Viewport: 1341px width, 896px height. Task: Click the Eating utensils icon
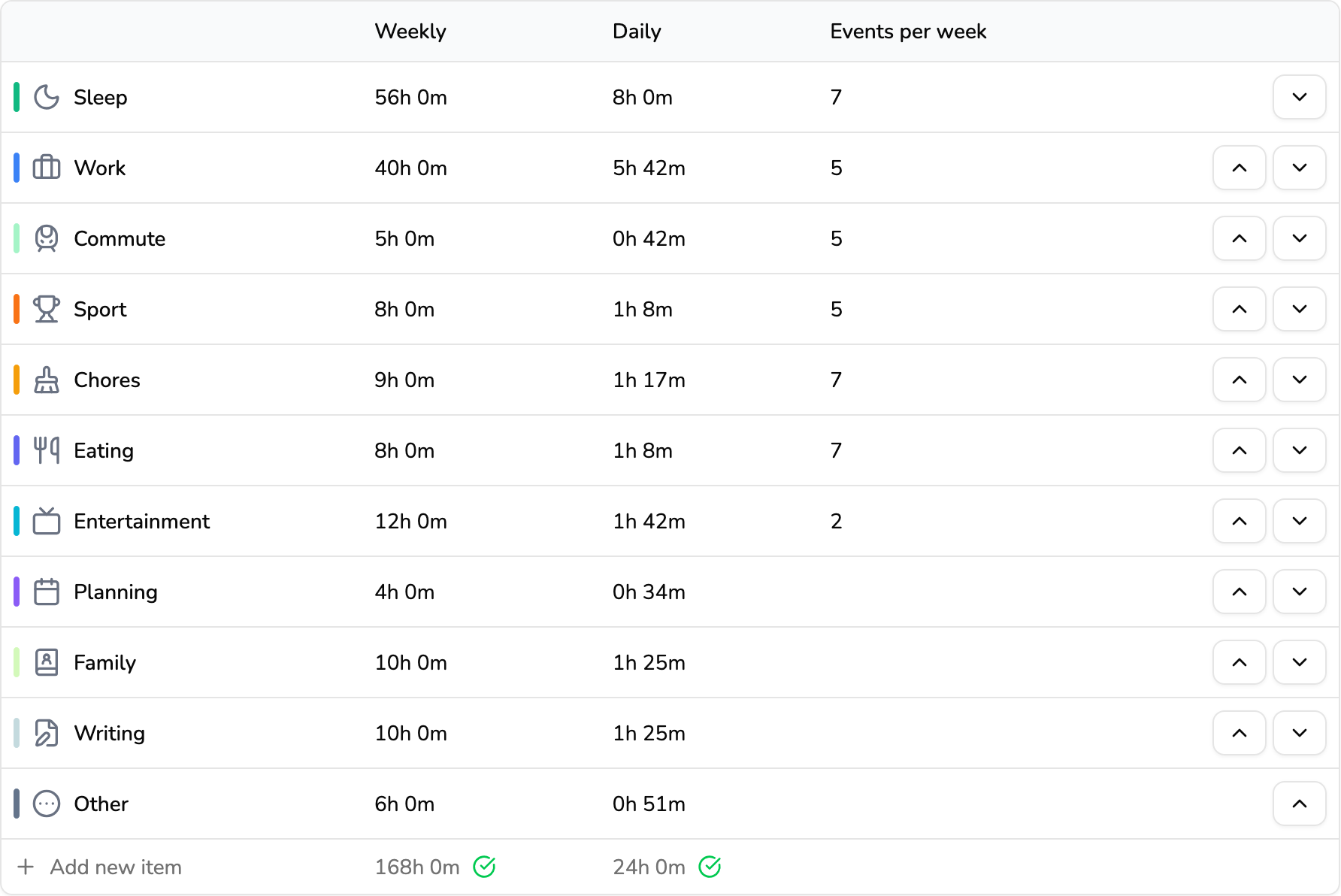46,450
